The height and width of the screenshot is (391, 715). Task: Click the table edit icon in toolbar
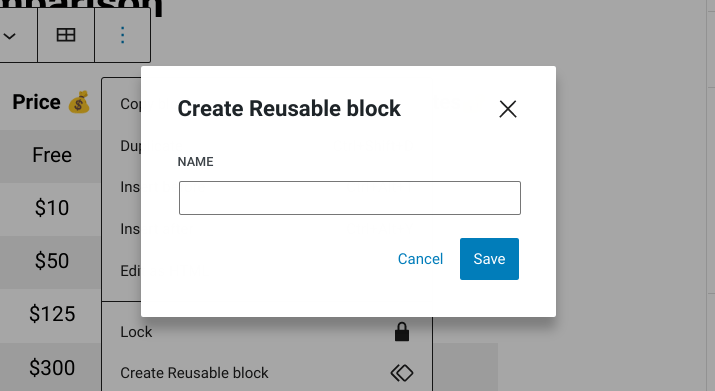coord(66,35)
